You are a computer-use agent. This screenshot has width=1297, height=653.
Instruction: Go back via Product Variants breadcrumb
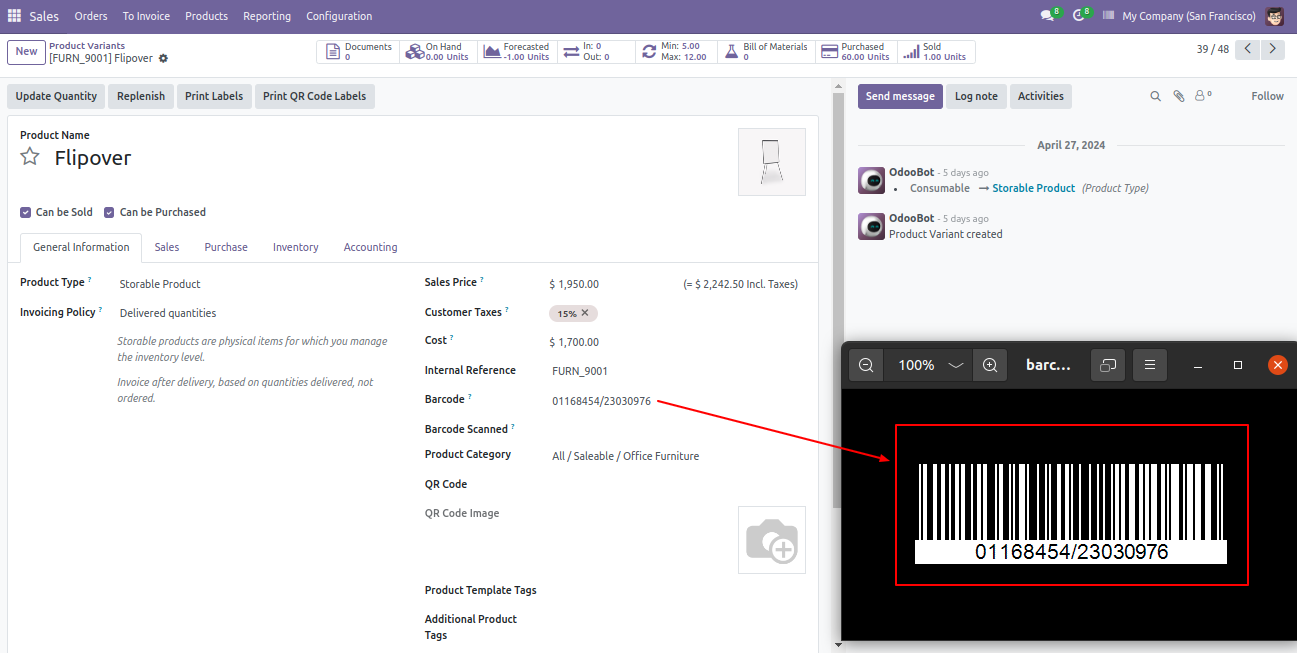(x=87, y=46)
